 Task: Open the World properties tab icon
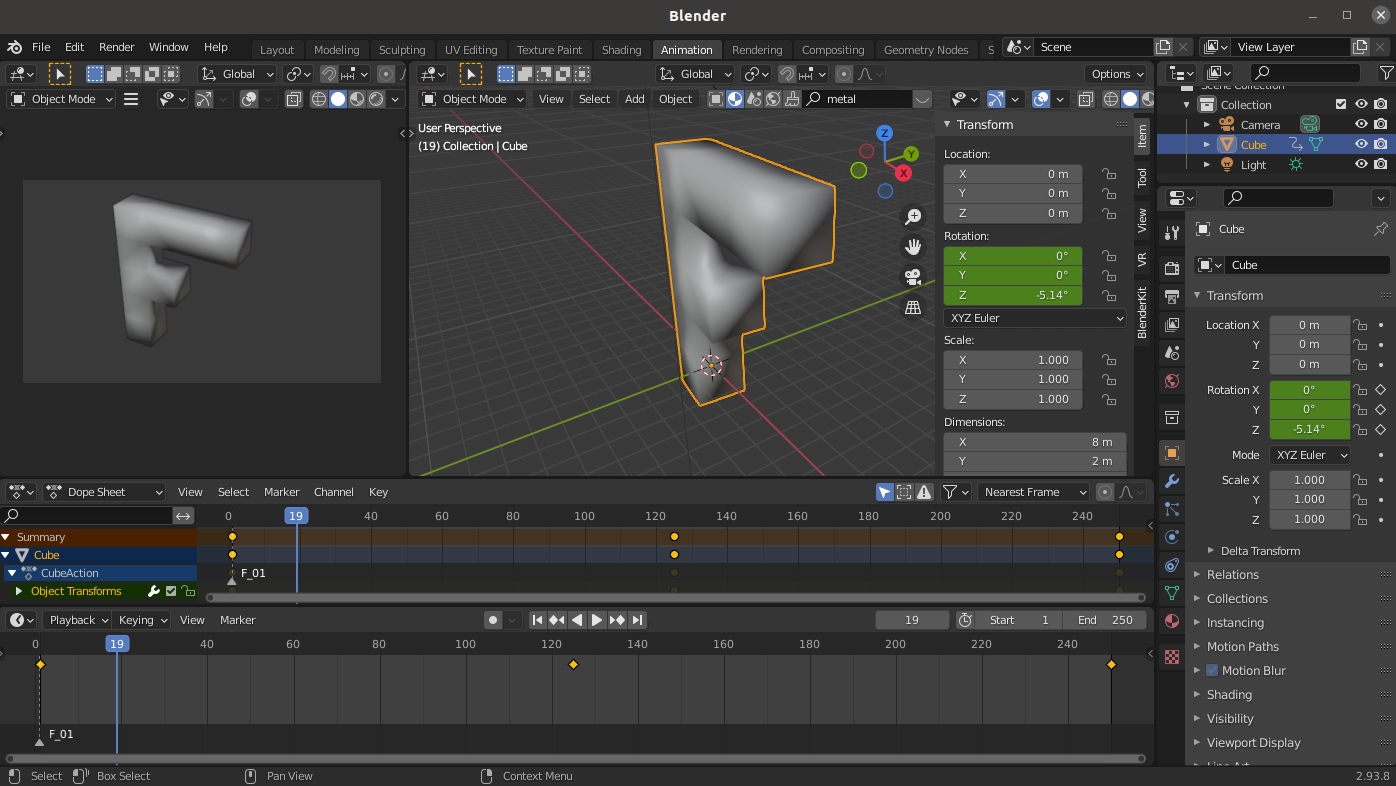(1172, 380)
